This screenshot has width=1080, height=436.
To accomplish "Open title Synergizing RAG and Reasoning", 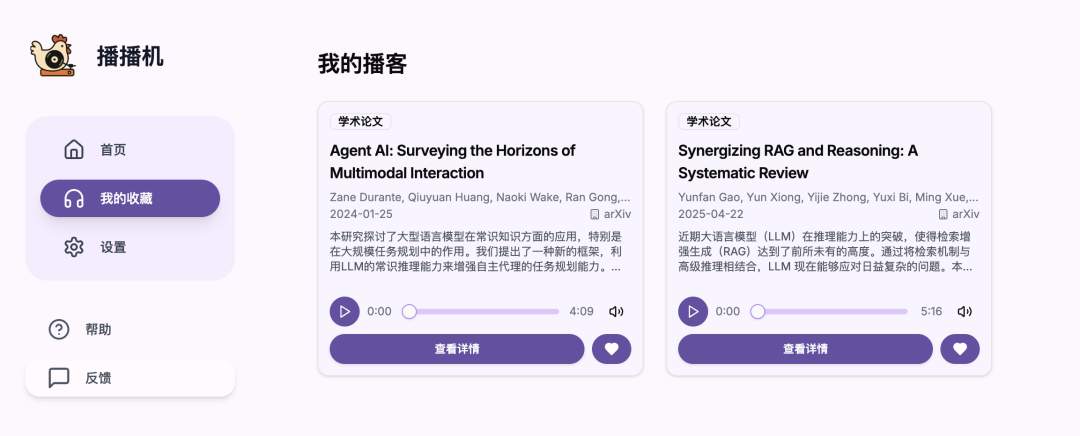I will click(798, 161).
